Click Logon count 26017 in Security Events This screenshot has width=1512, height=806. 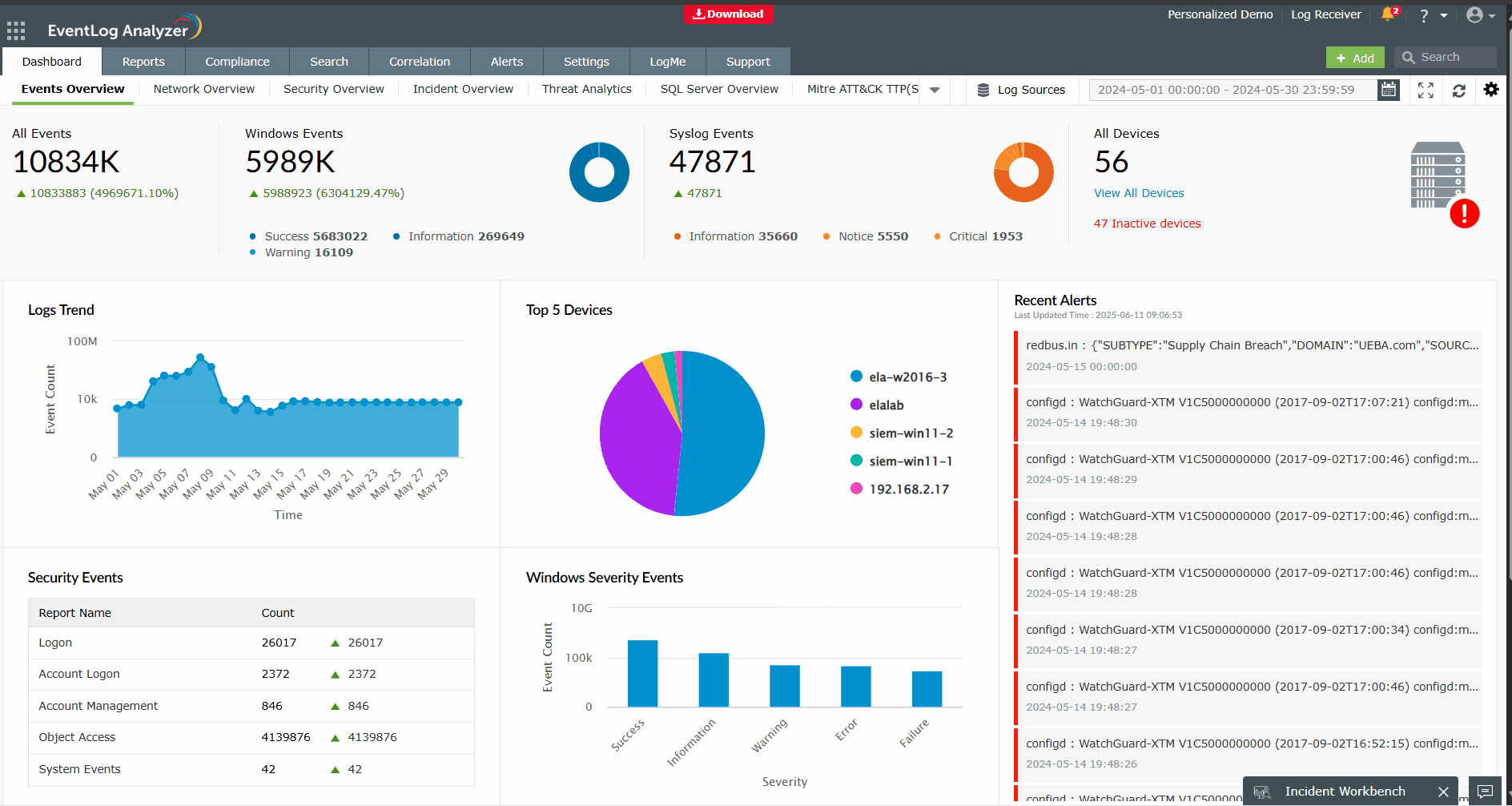[279, 643]
